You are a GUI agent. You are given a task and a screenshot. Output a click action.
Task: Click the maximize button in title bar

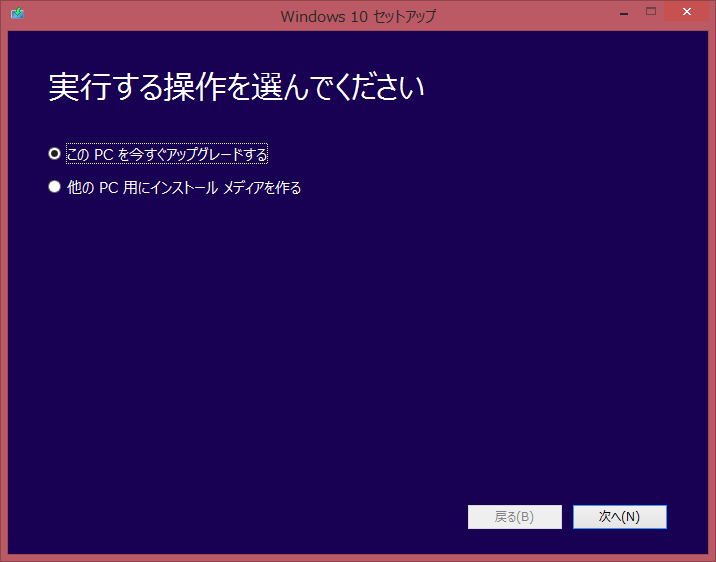651,11
